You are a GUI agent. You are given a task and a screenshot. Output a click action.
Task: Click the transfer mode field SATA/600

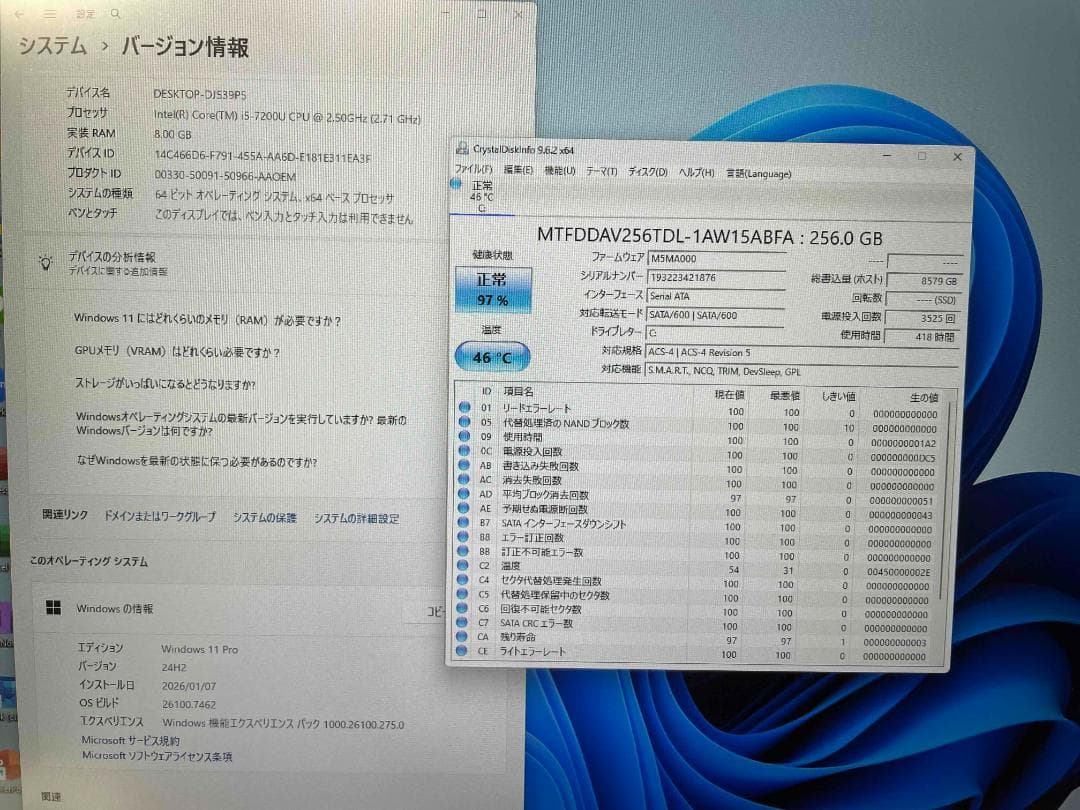[716, 315]
